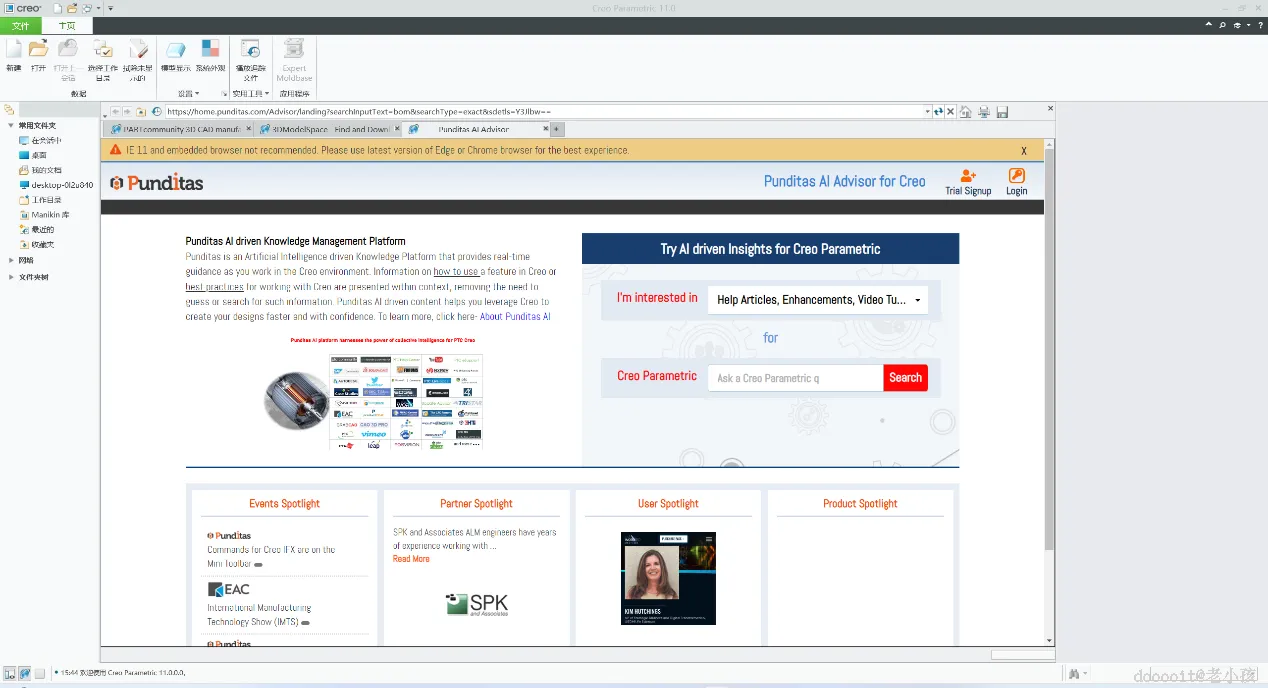The height and width of the screenshot is (688, 1268).
Task: Click the Trial Signup icon
Action: [968, 176]
